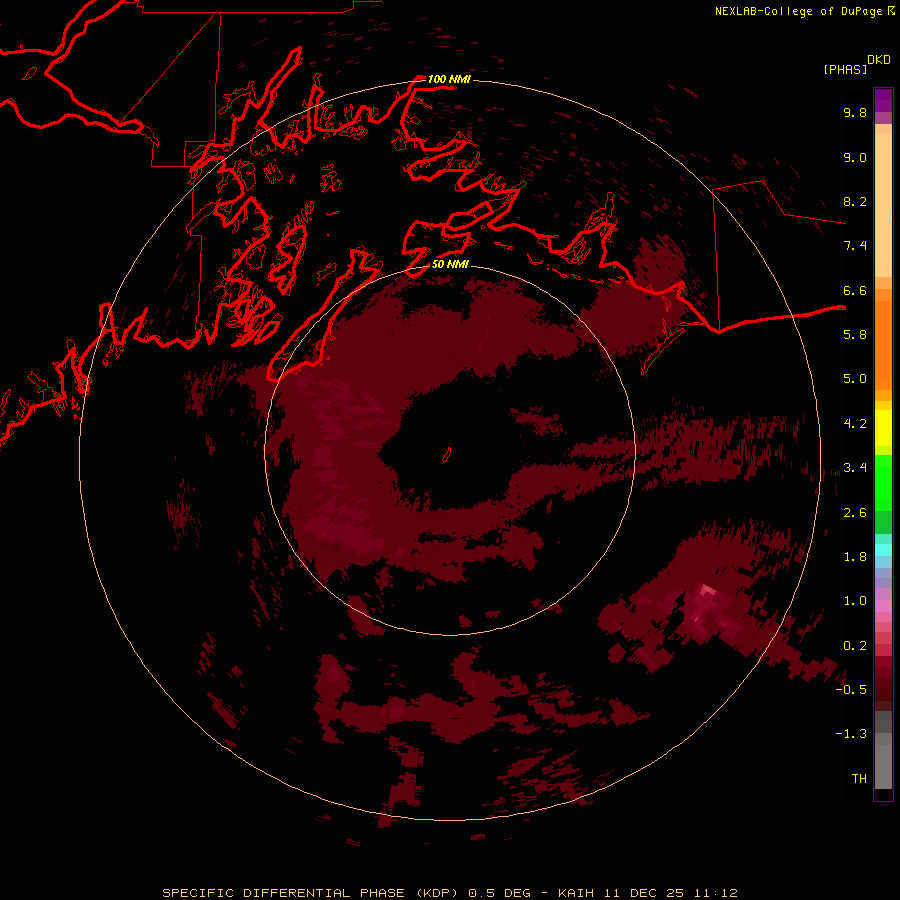Click the 100 NMI range ring label
This screenshot has height=900, width=900.
(x=449, y=79)
